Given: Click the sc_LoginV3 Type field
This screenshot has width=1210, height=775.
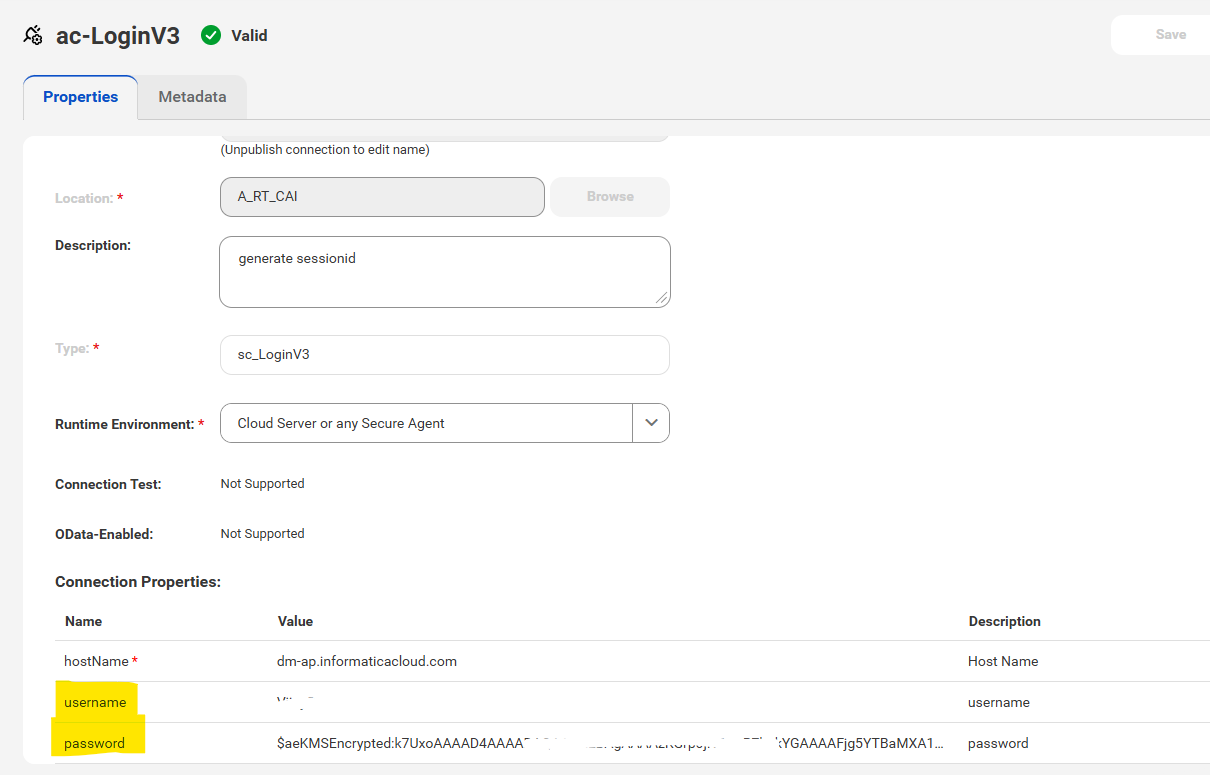Looking at the screenshot, I should point(445,354).
